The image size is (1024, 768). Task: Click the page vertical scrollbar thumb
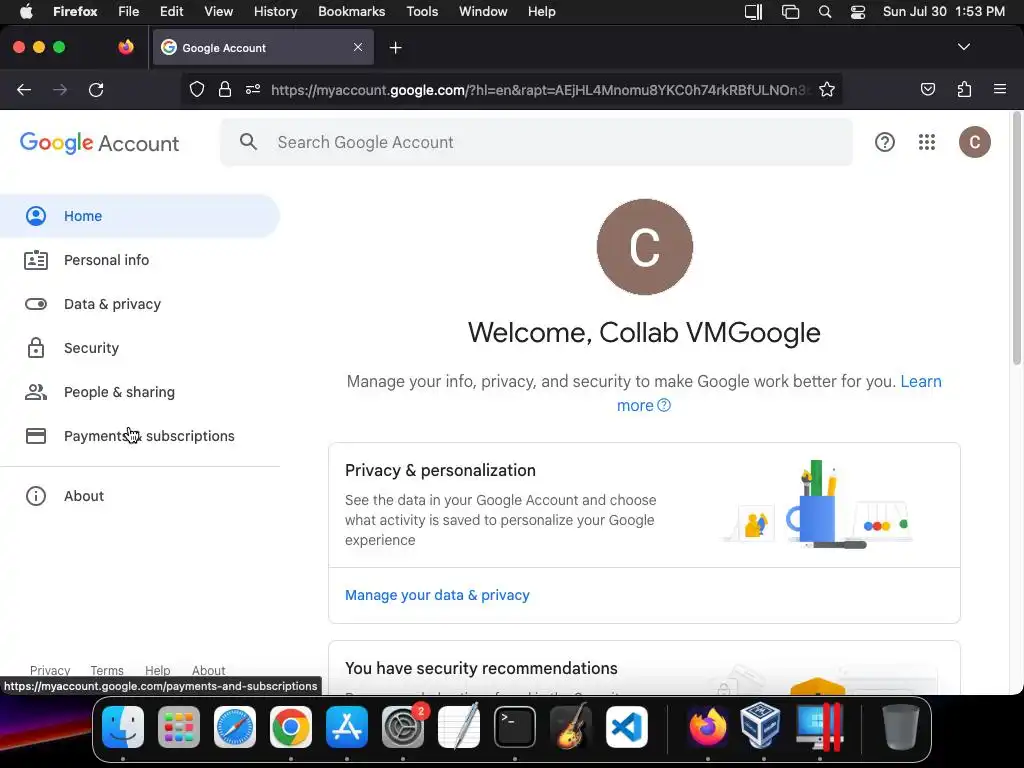point(1016,238)
